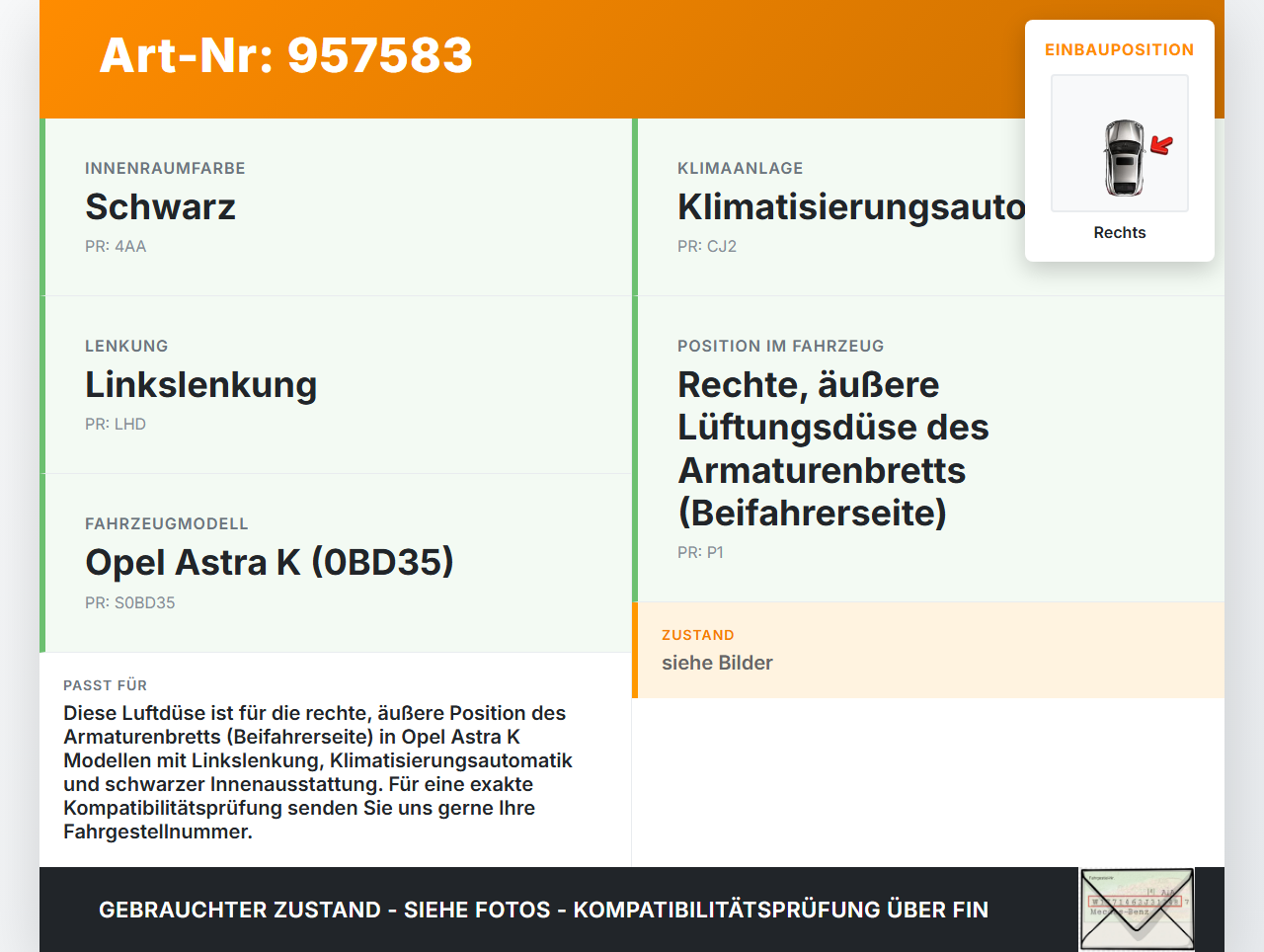The width and height of the screenshot is (1264, 952).
Task: Click the car installation position diagram
Action: [x=1120, y=143]
